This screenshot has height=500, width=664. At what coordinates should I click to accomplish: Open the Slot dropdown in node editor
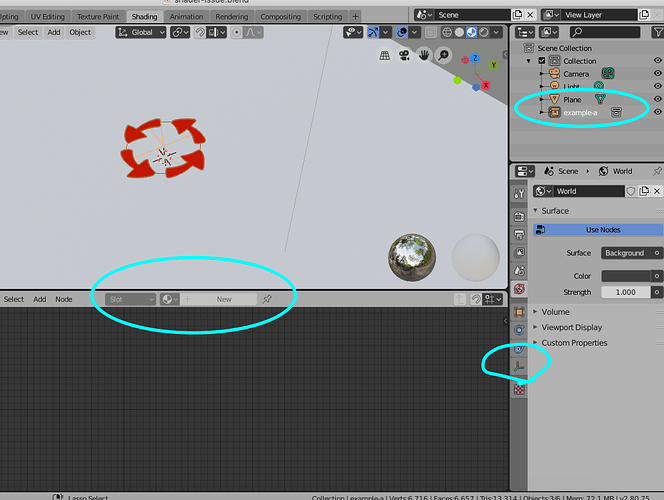[x=131, y=299]
